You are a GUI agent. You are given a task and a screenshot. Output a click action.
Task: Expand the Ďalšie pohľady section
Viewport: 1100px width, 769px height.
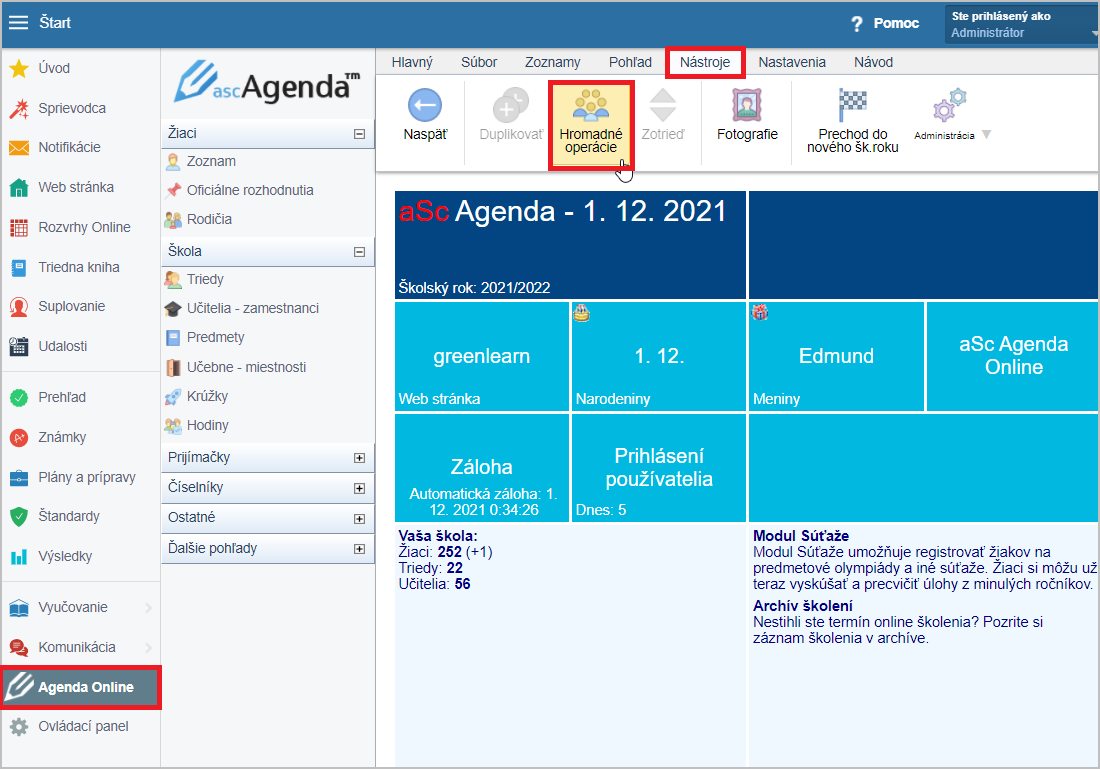click(359, 549)
